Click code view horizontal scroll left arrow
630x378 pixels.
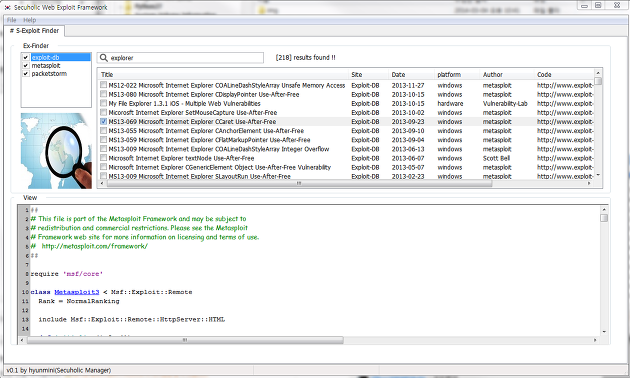tap(22, 340)
